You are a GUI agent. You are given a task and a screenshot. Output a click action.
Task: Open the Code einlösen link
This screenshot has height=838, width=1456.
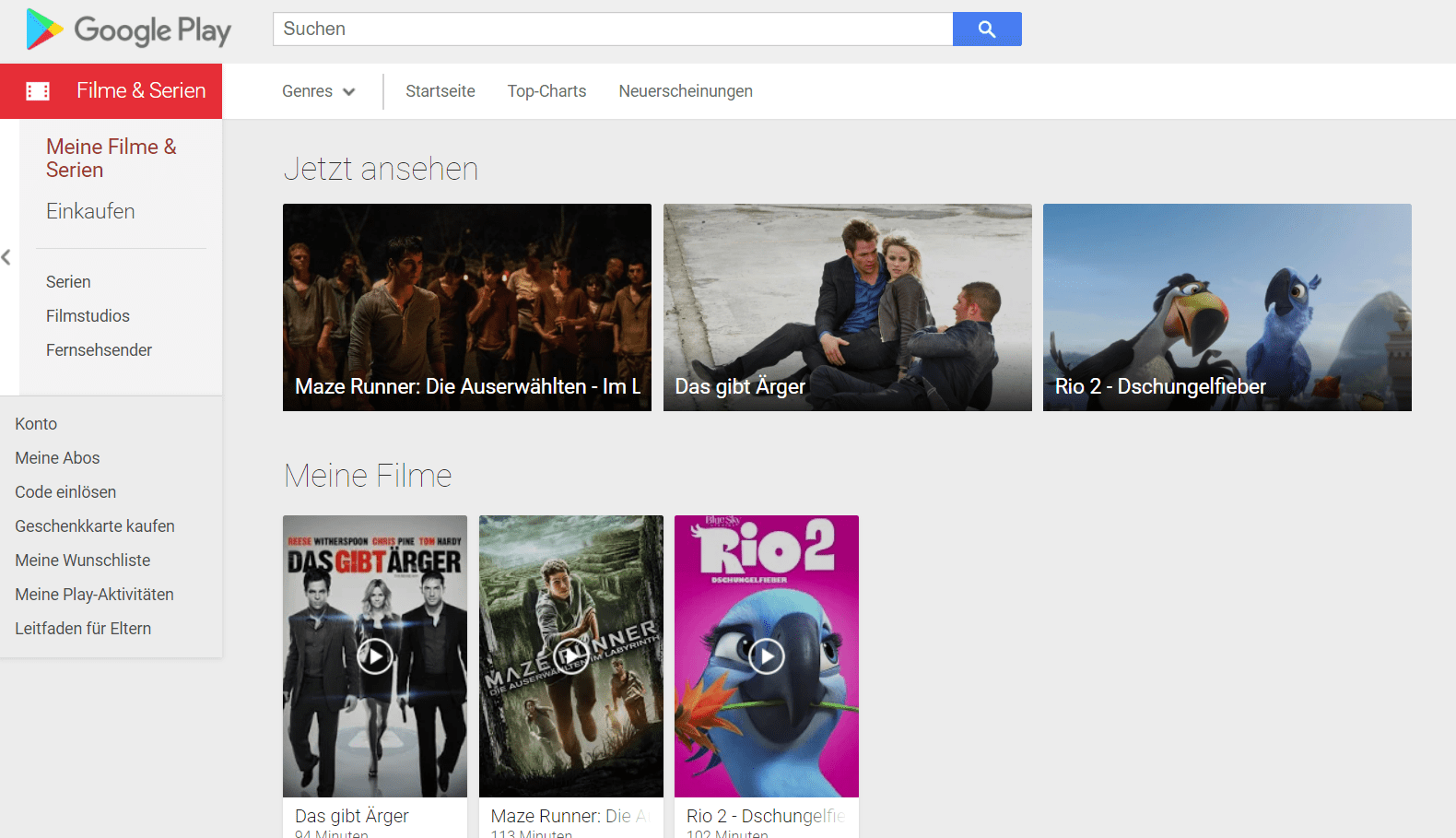65,492
